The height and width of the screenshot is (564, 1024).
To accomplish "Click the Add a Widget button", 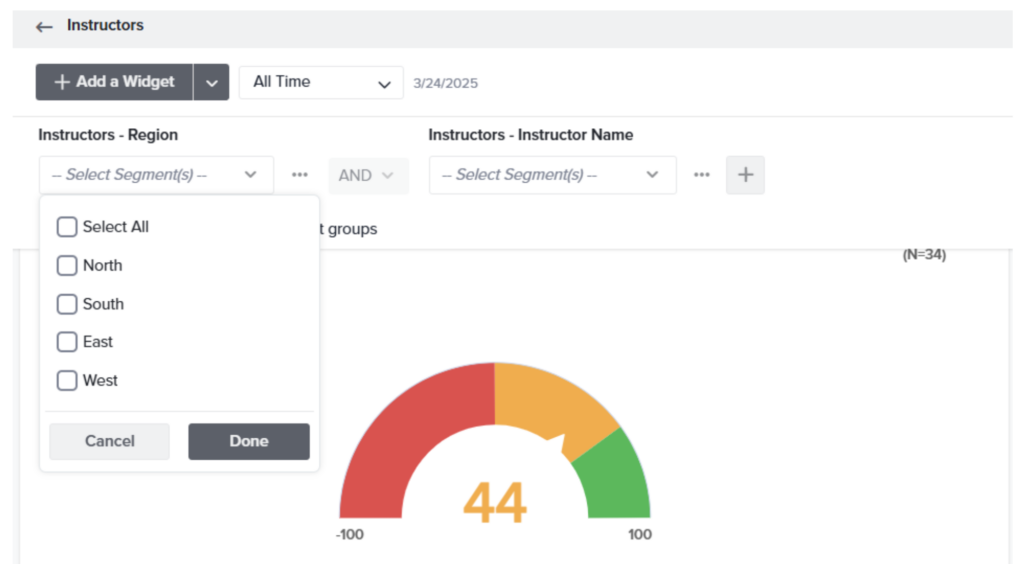I will tap(114, 82).
